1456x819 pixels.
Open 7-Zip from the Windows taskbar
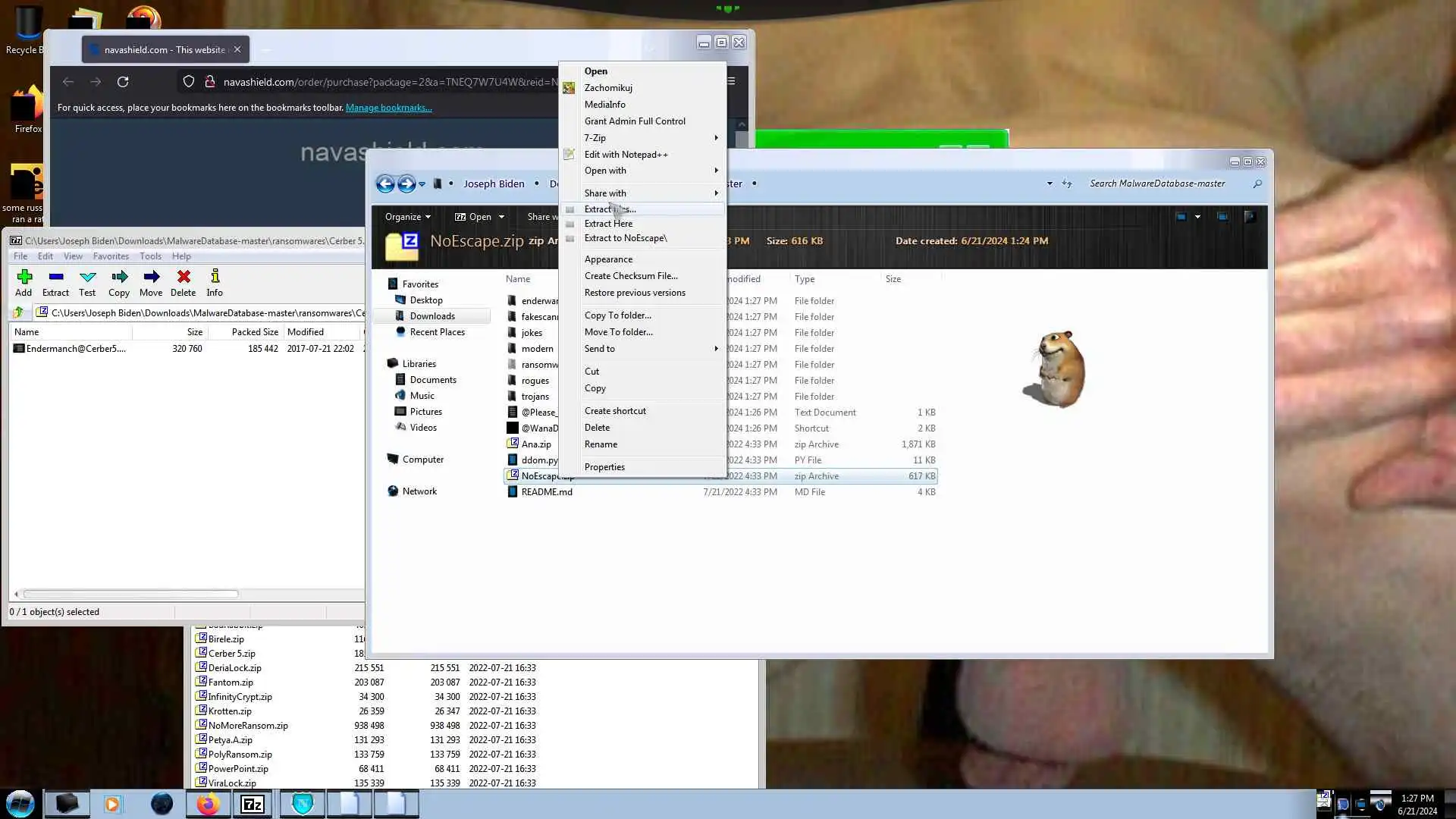click(x=252, y=805)
